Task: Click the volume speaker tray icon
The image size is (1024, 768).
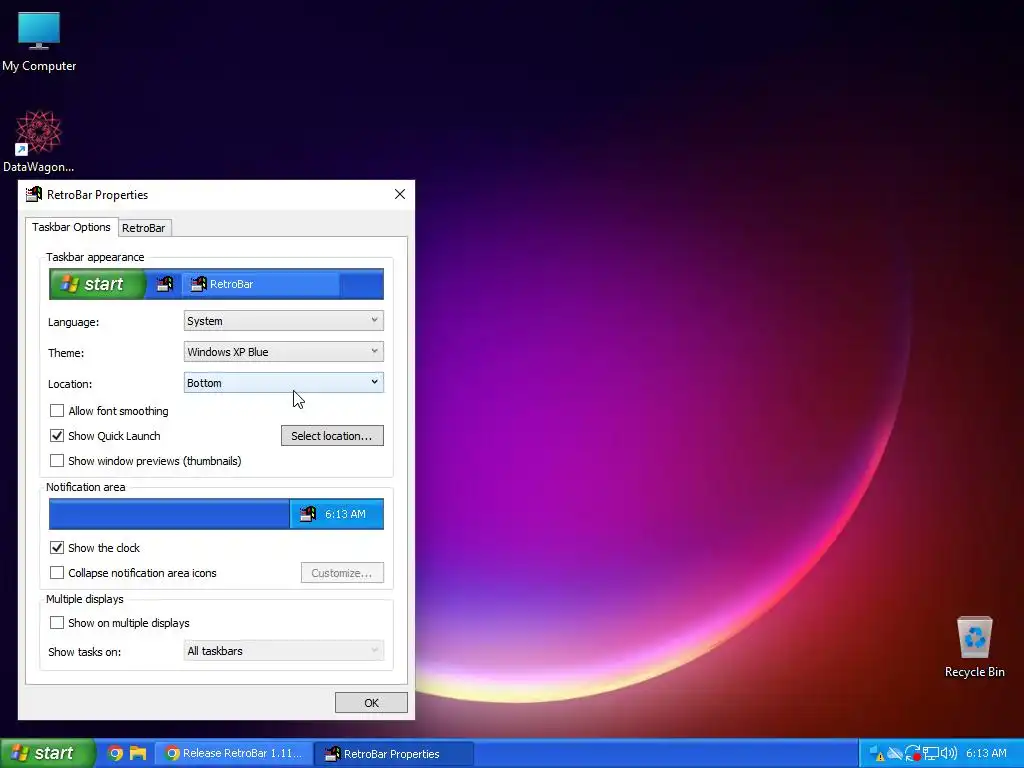Action: click(x=948, y=754)
